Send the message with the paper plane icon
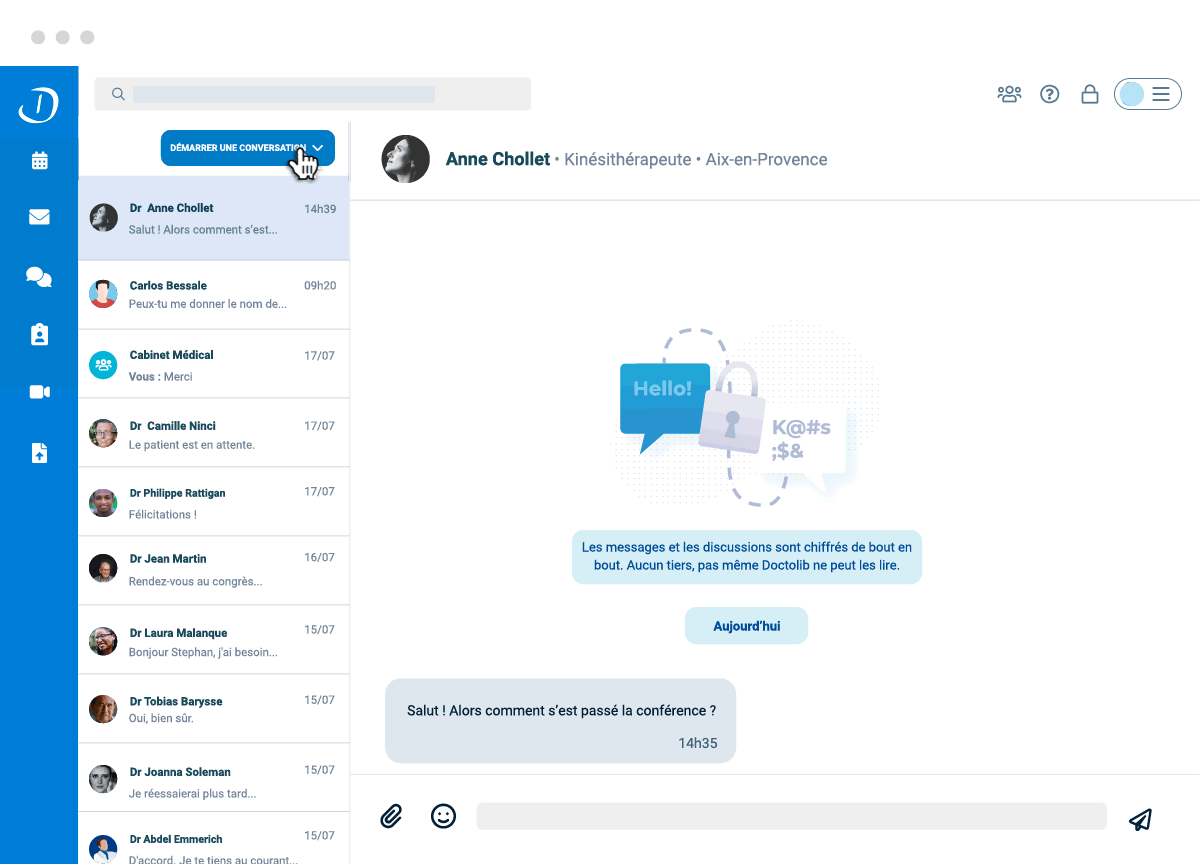 [1140, 819]
